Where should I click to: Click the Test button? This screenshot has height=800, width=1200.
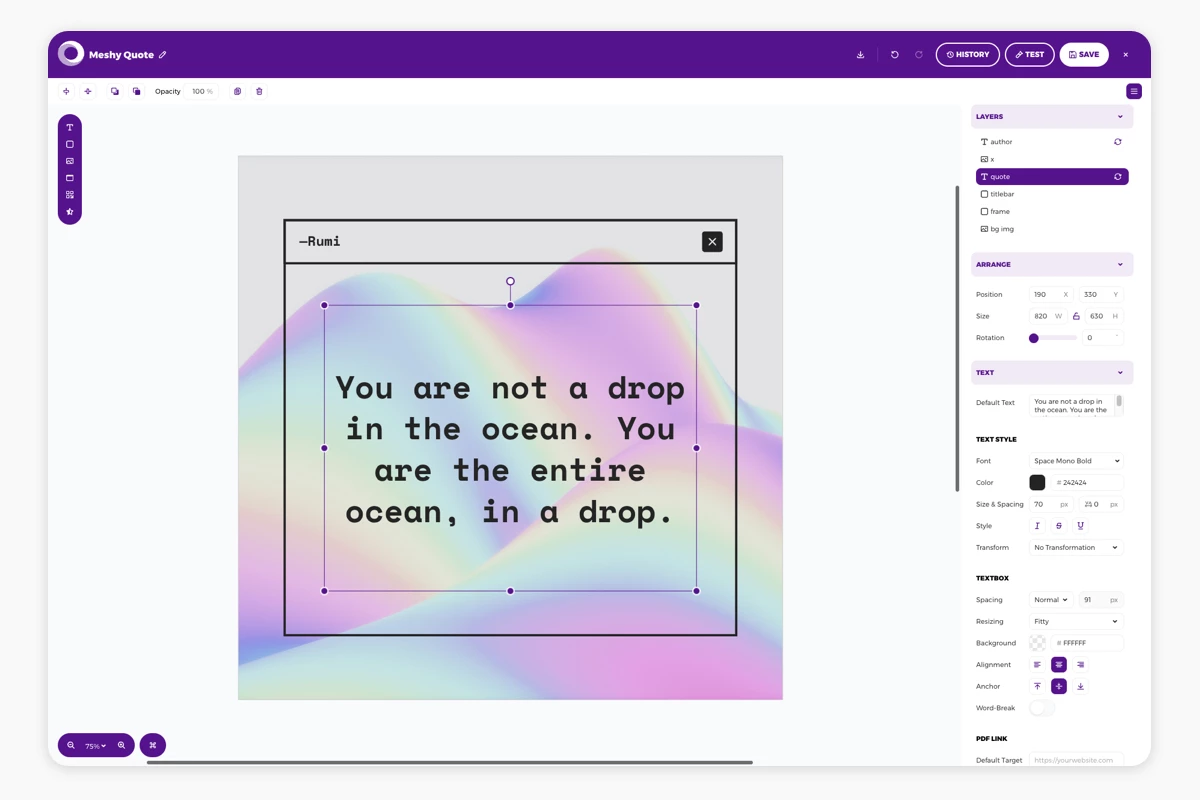click(x=1029, y=55)
